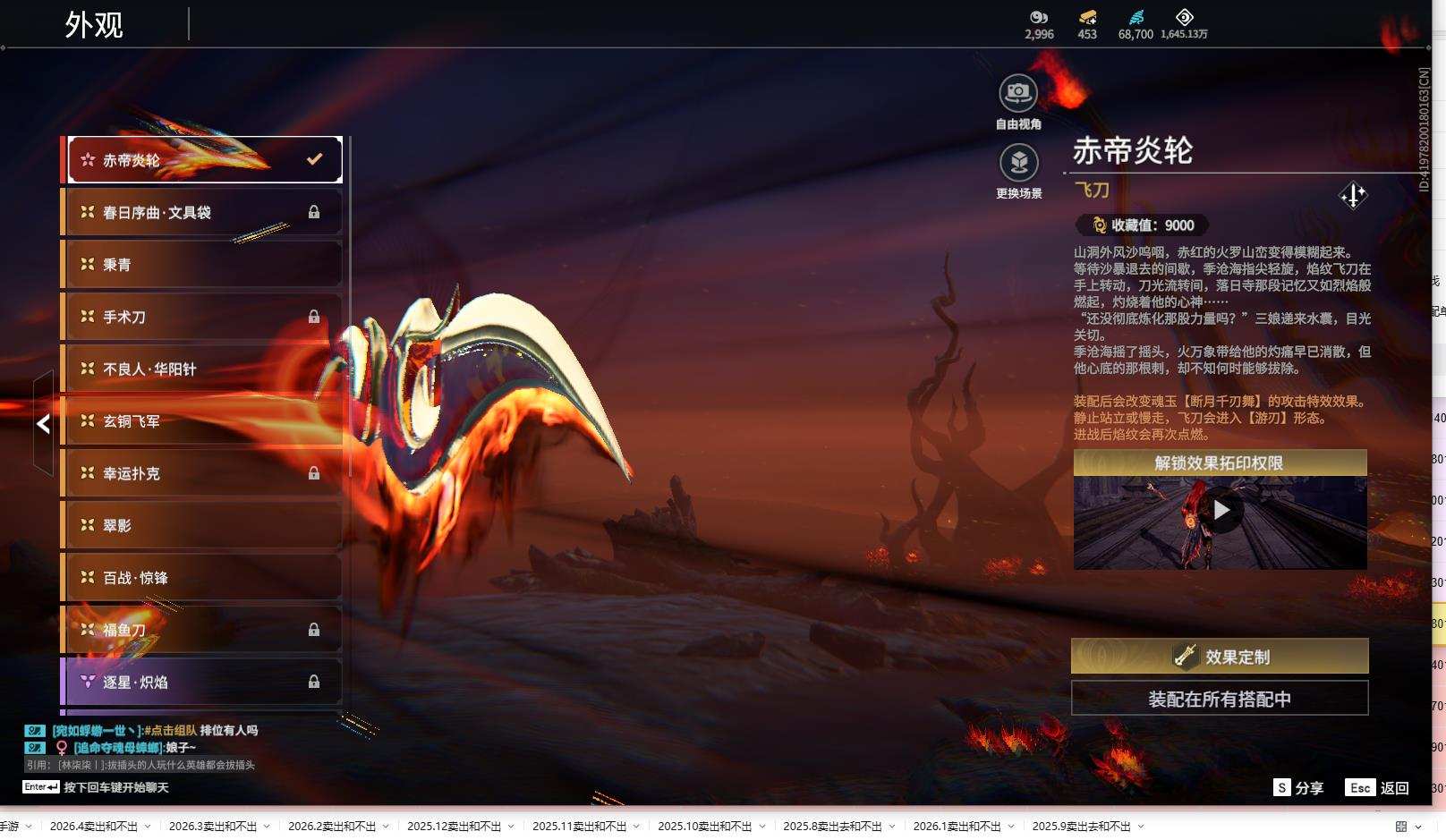
Task: Expand dropdown arrow on 2025.9卖出去和不出 tab
Action: 1141,827
